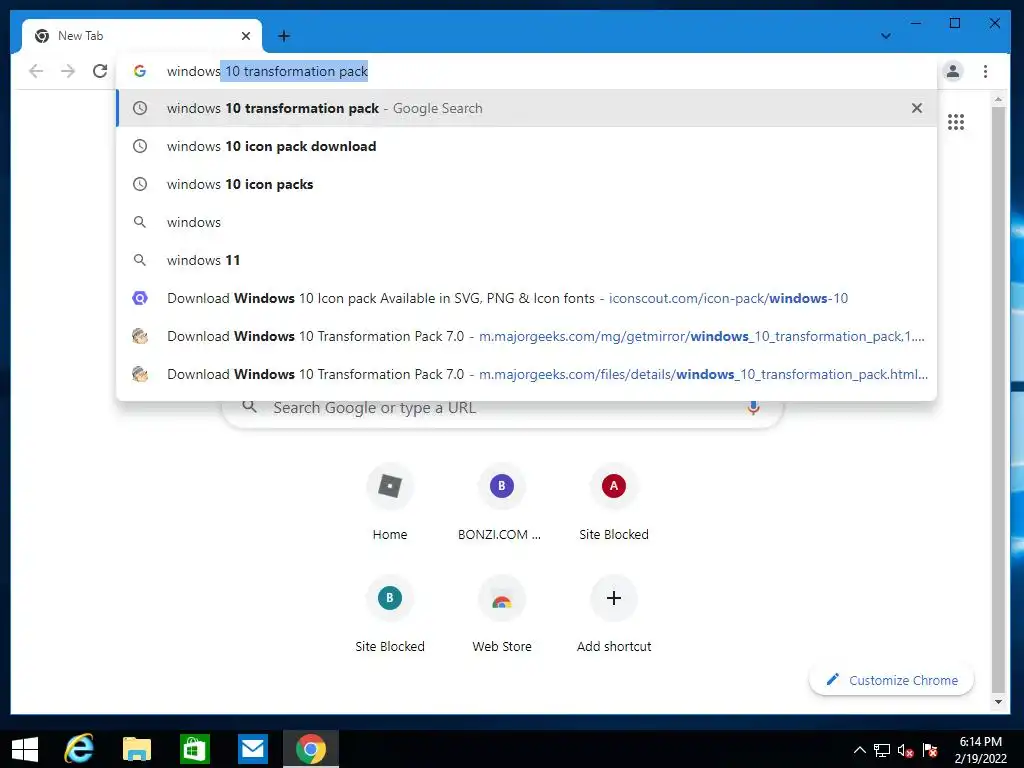
Task: Open the BONZI.COM shortcut tile
Action: 502,504
